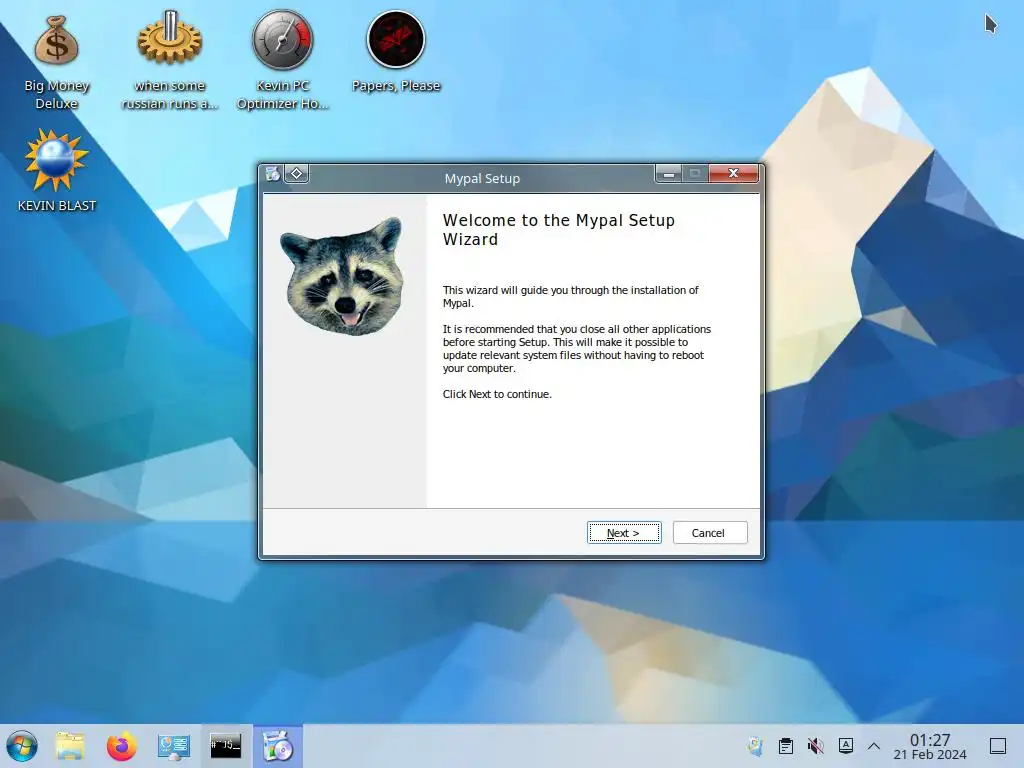
Task: Open keyboard layout tray indicator
Action: click(x=846, y=745)
